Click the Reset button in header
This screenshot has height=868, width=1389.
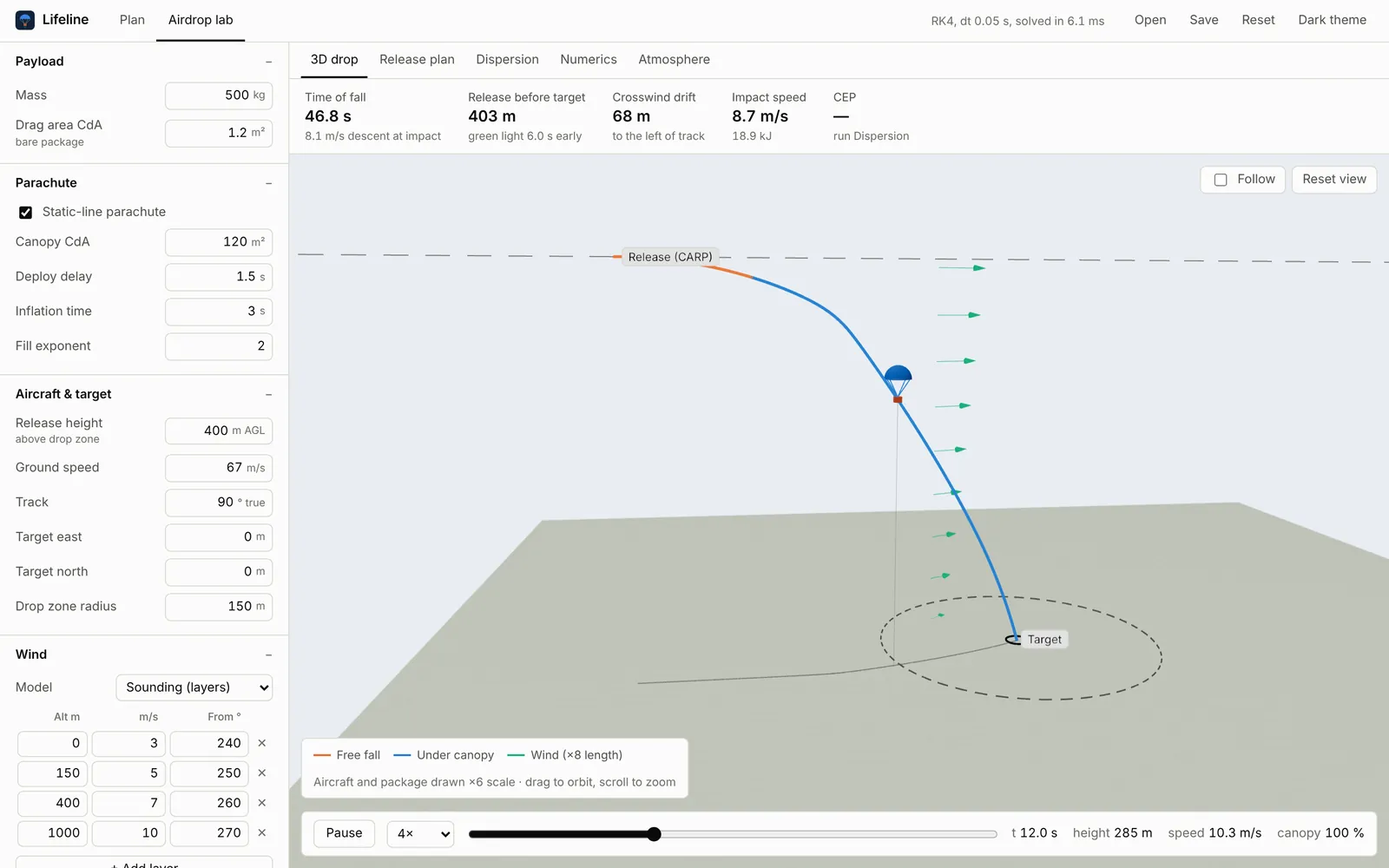click(1258, 20)
